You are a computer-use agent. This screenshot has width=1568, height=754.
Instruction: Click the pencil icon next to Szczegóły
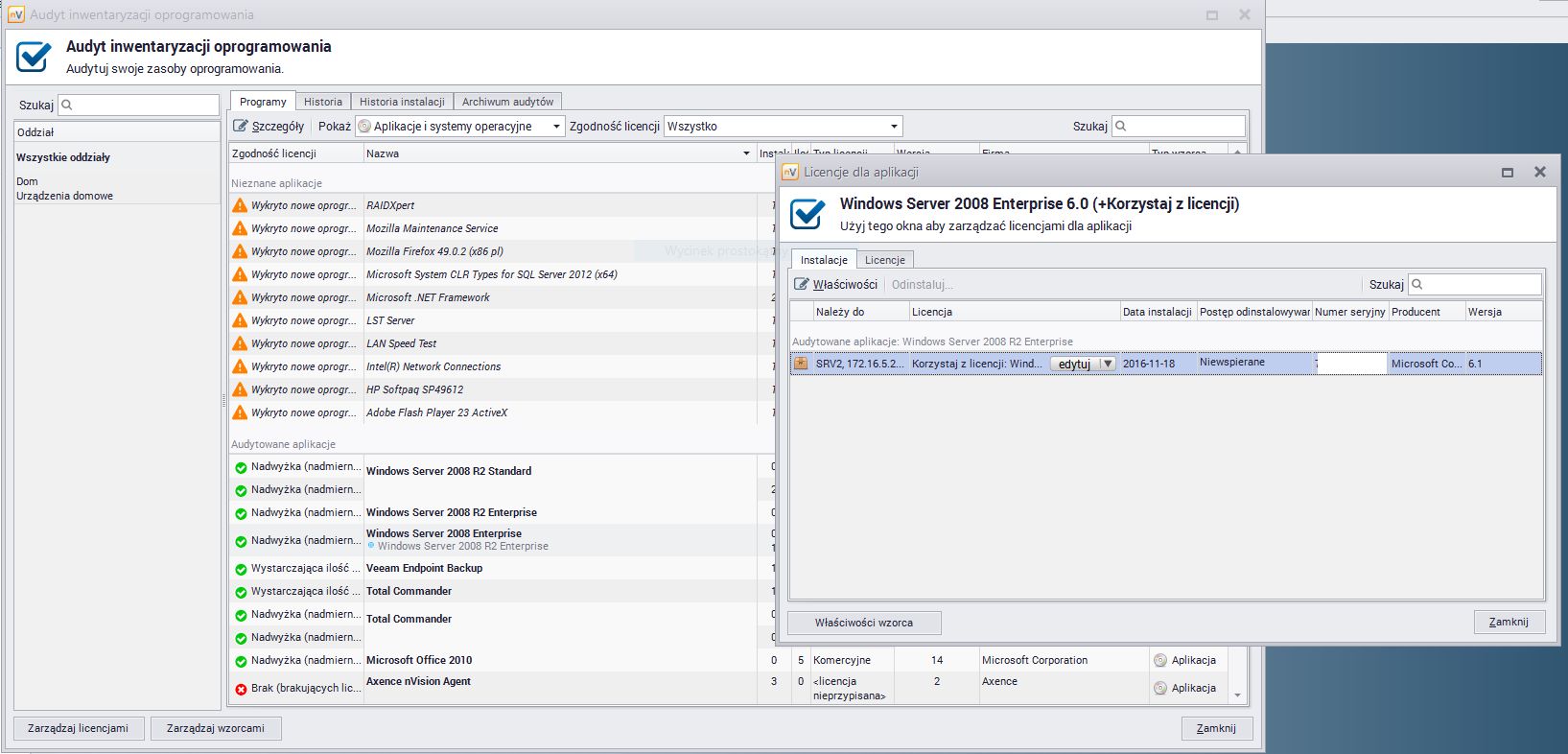[x=241, y=126]
